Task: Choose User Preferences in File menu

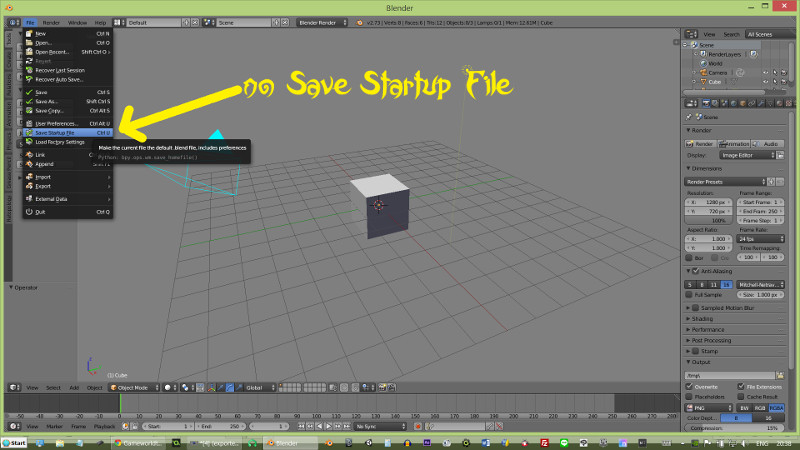Action: click(68, 123)
